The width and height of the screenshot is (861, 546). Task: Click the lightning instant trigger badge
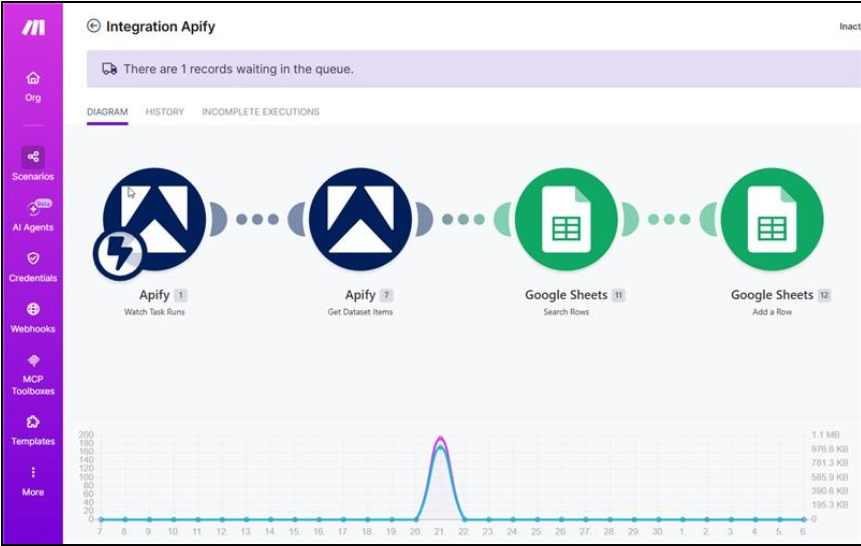click(x=119, y=254)
